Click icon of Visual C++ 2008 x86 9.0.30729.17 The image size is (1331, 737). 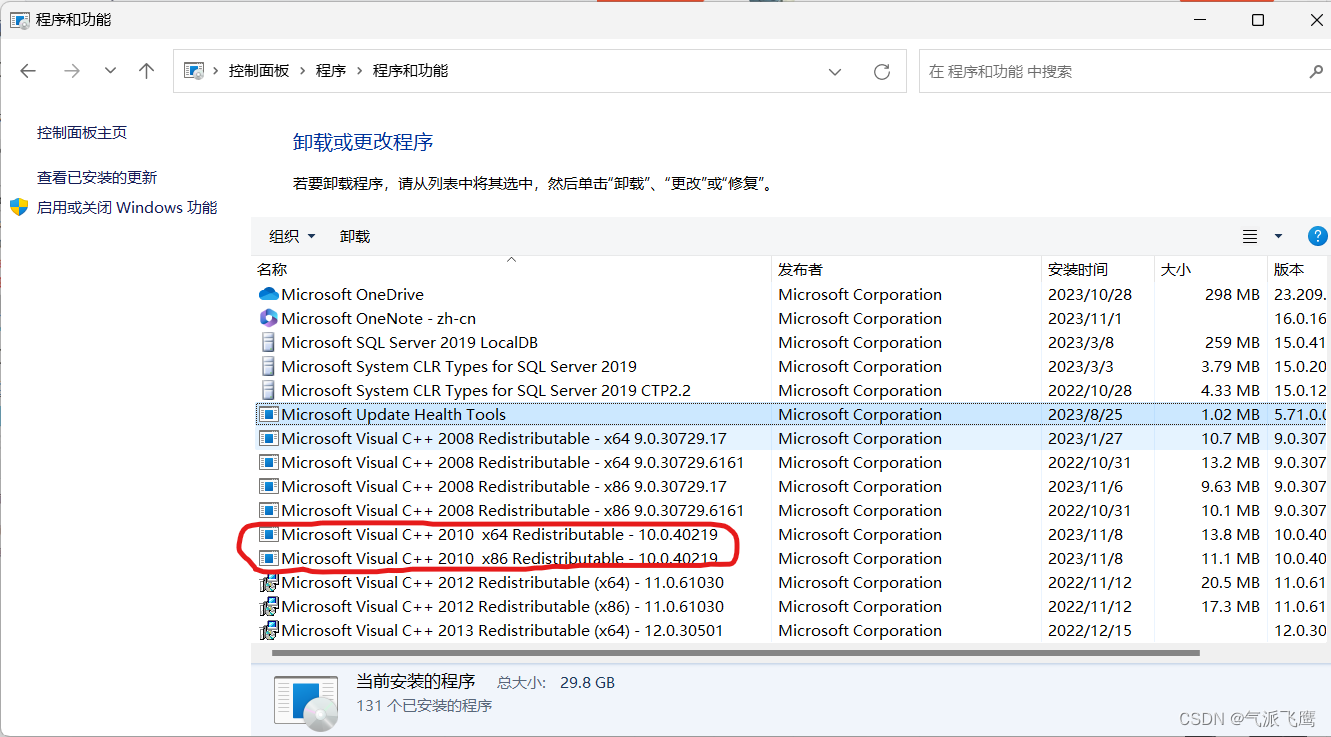click(268, 486)
